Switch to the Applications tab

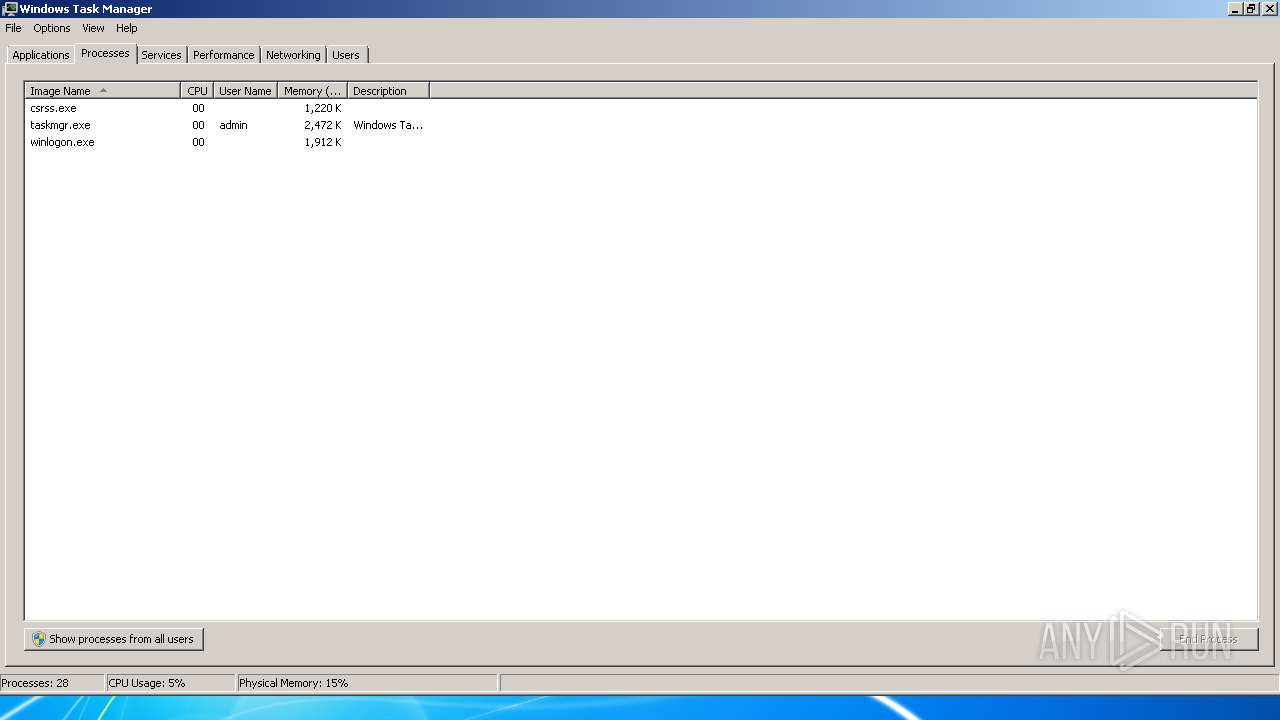[41, 55]
